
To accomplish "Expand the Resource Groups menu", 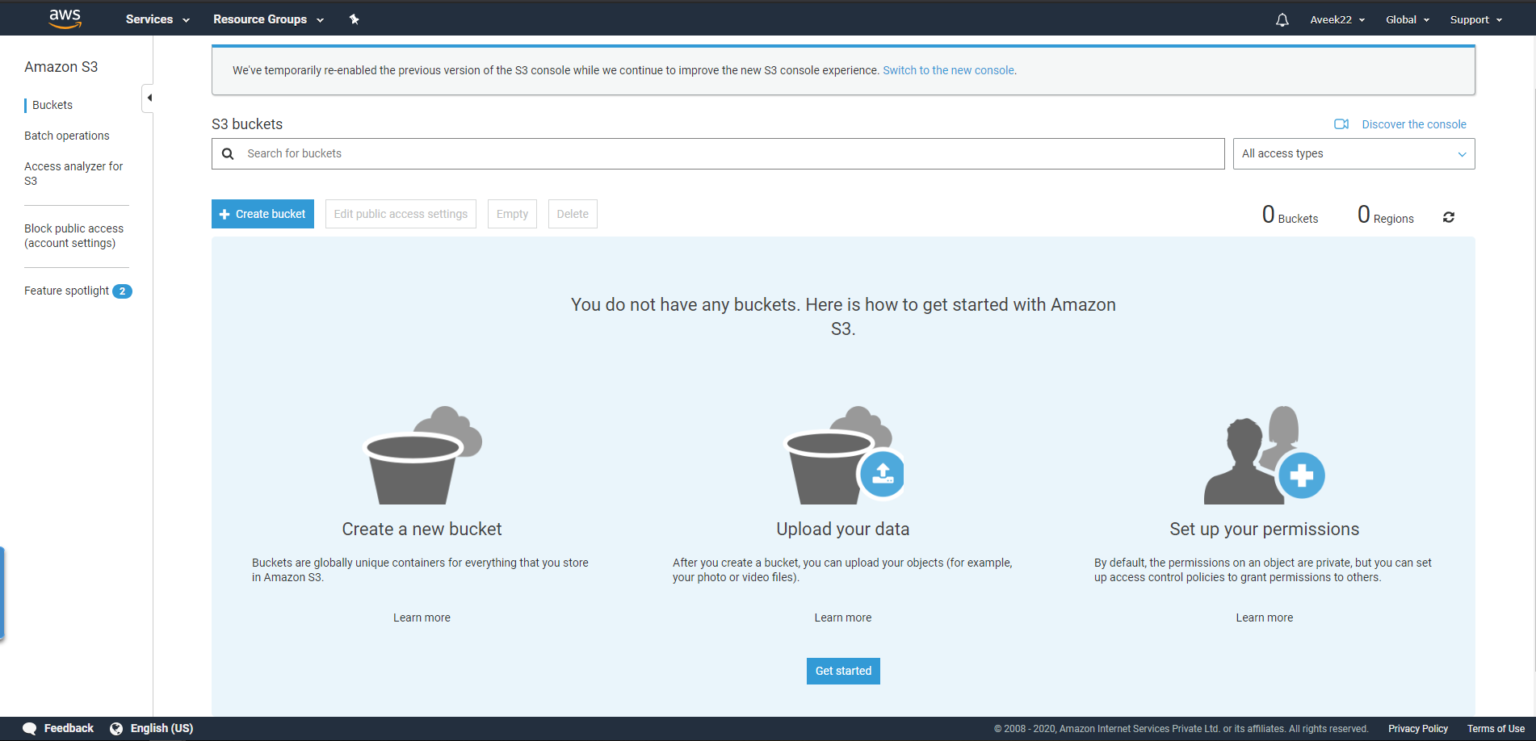I will pos(260,18).
